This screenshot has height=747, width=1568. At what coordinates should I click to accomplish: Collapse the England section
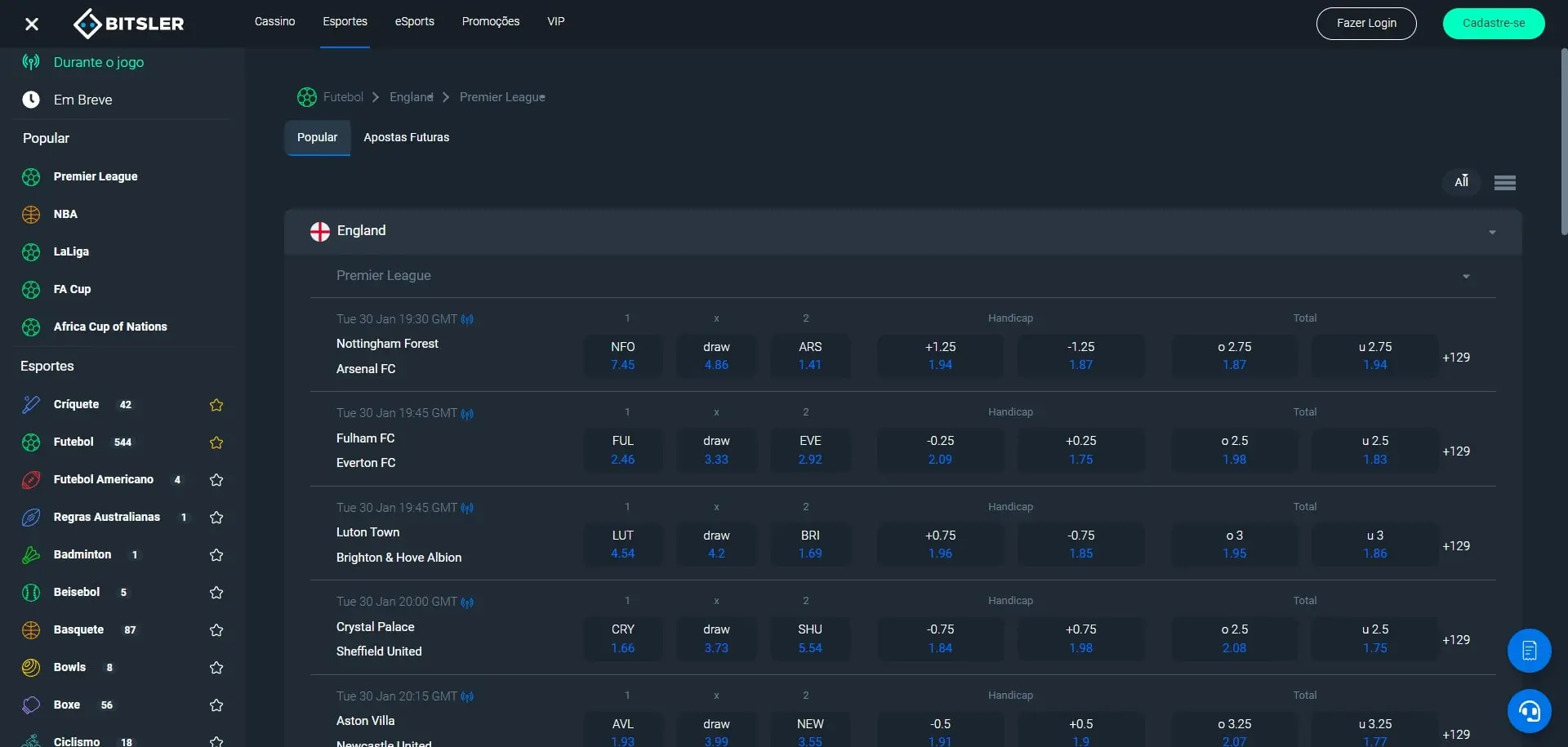pyautogui.click(x=1491, y=232)
